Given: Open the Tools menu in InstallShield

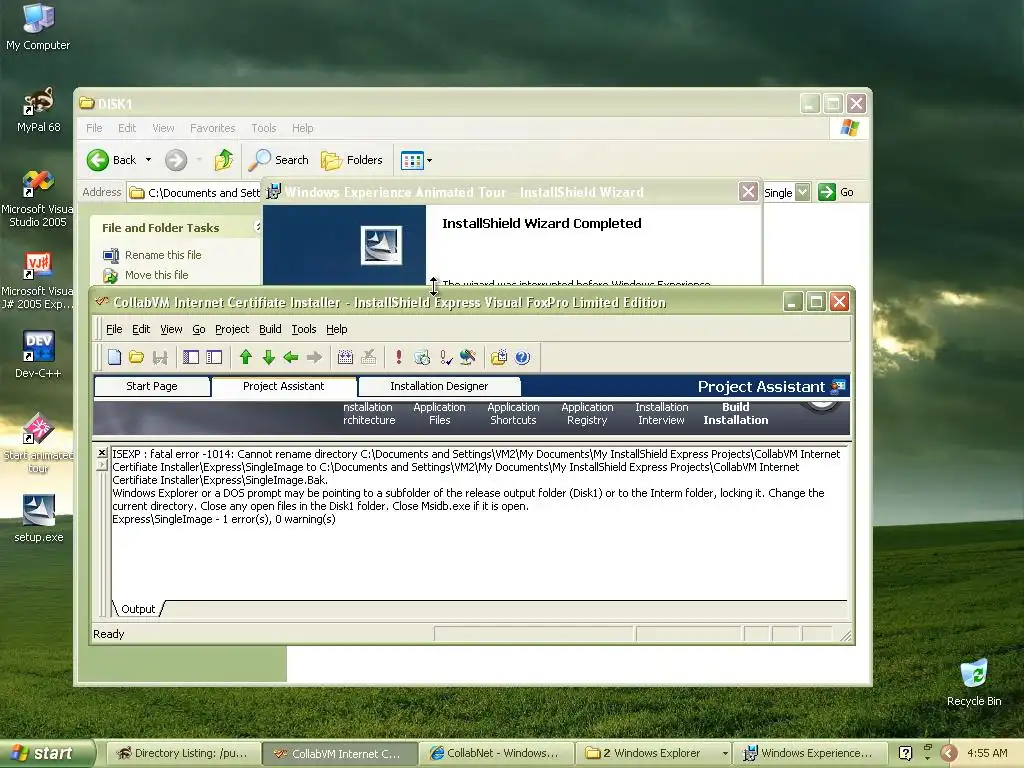Looking at the screenshot, I should coord(304,329).
